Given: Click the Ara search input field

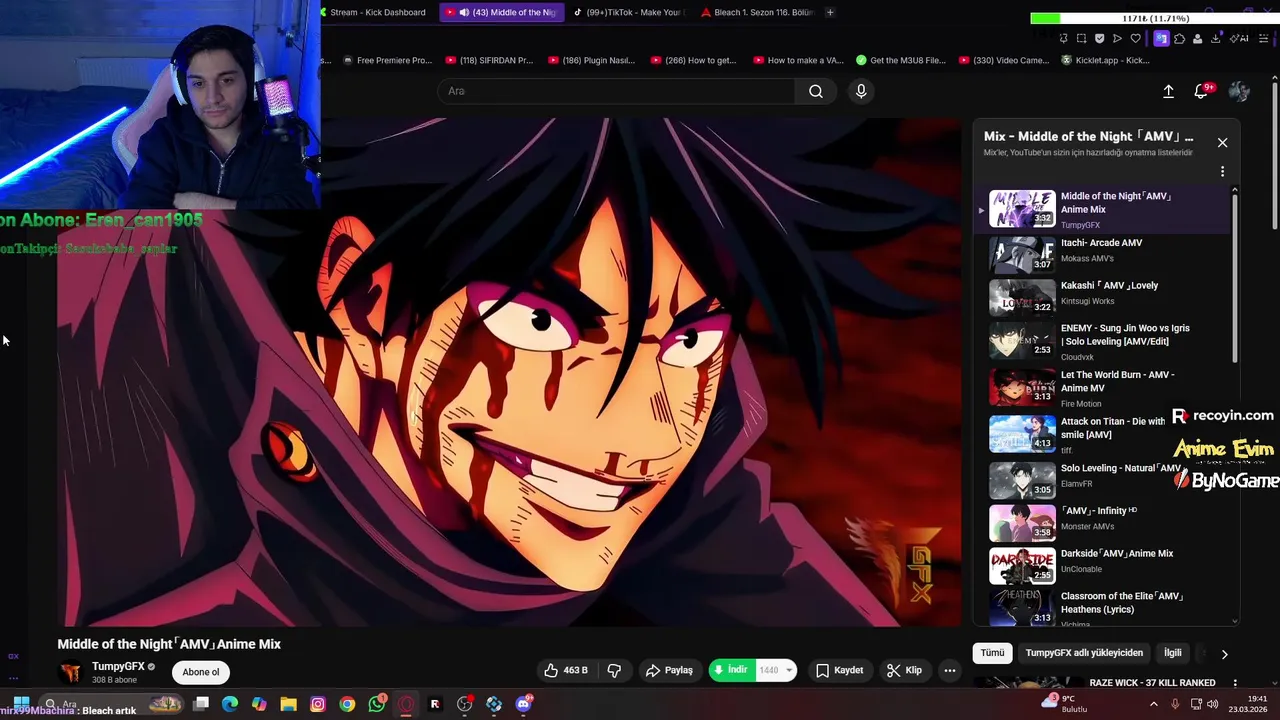Looking at the screenshot, I should click(x=616, y=91).
